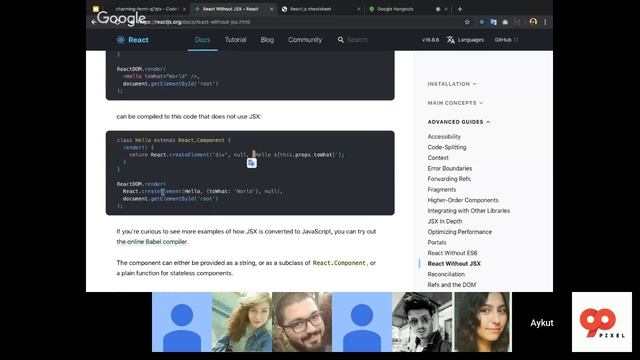
Task: Click the Google Translate extension icon
Action: pos(493,22)
